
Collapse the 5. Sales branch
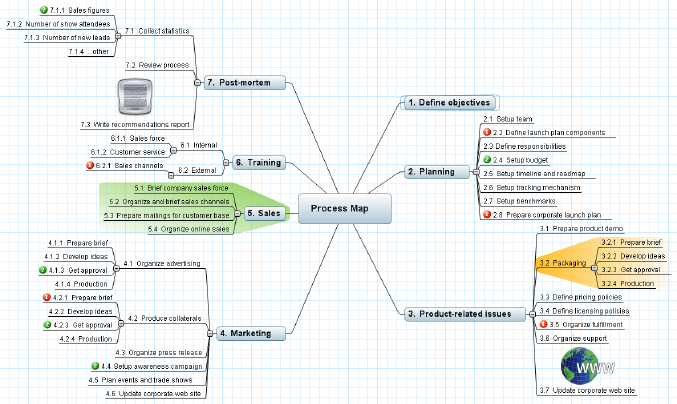click(237, 213)
